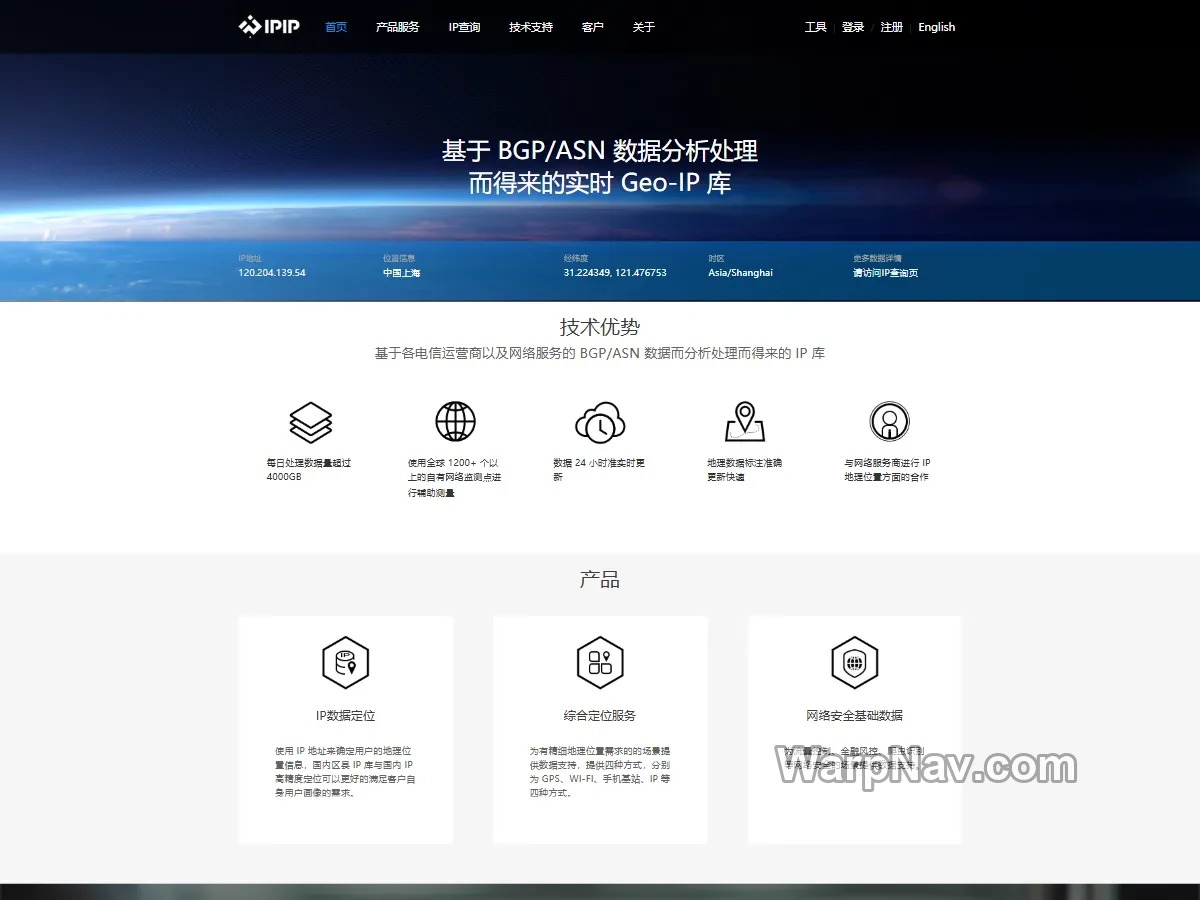This screenshot has width=1200, height=900.
Task: Click the map pin icon for geographic data
Action: tap(744, 422)
